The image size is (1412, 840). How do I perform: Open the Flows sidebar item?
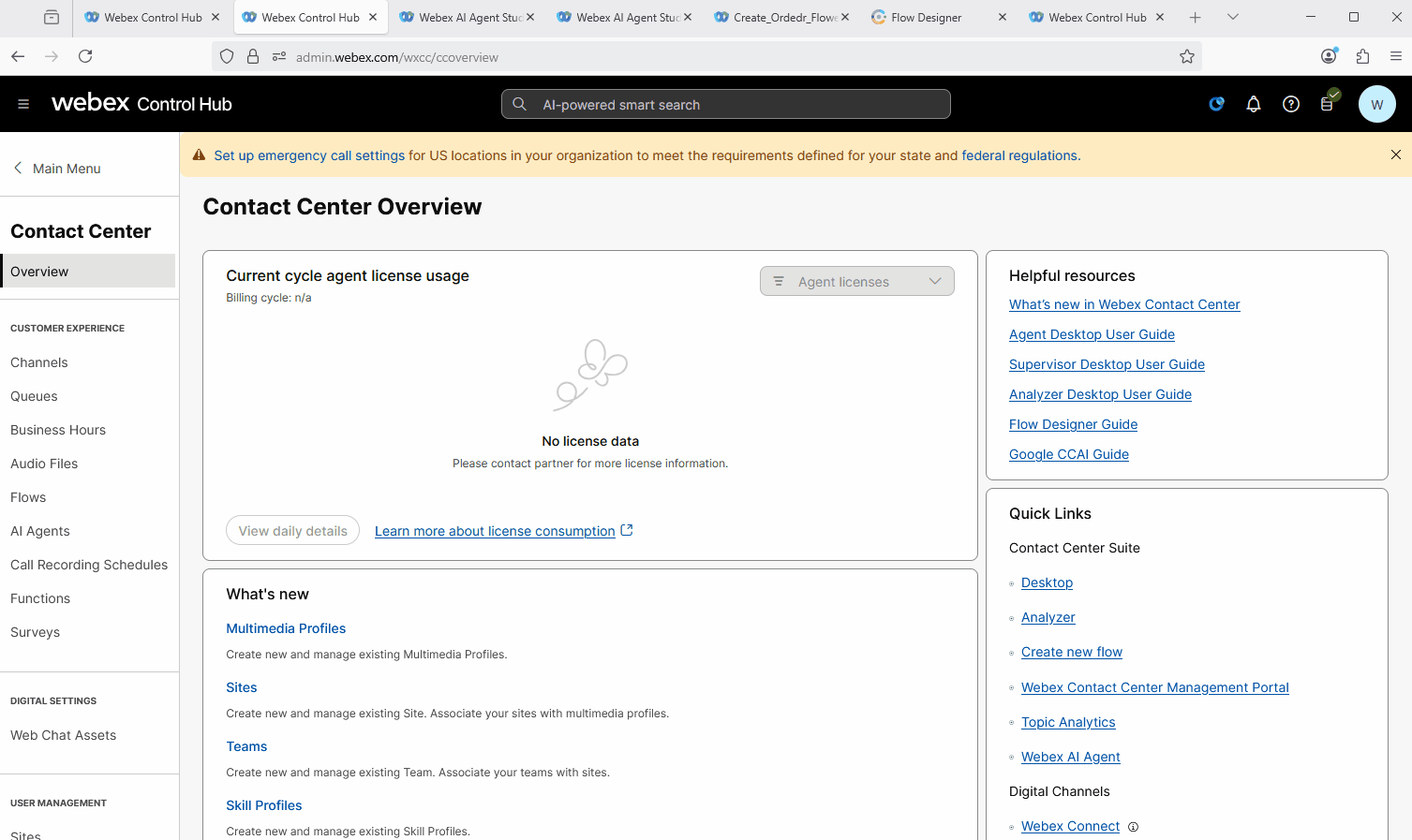(x=28, y=497)
